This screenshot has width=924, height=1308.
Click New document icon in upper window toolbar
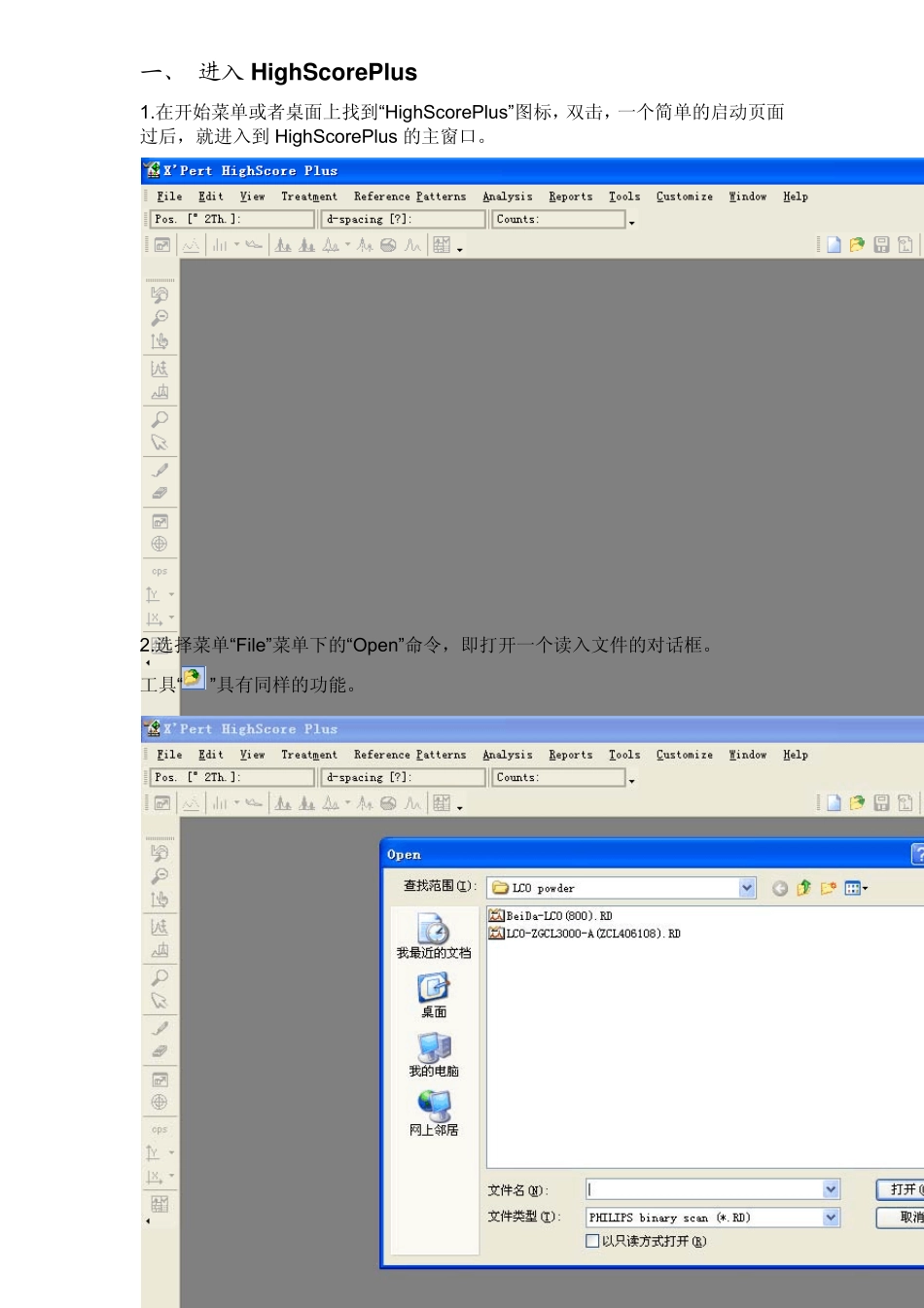pyautogui.click(x=834, y=245)
